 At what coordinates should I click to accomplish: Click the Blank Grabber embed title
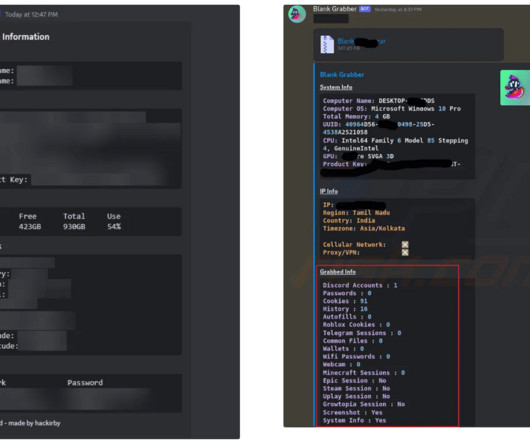coord(342,75)
